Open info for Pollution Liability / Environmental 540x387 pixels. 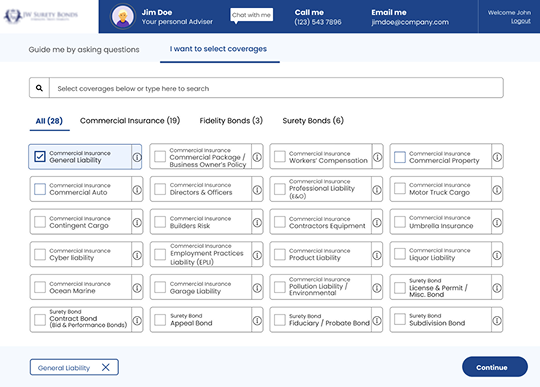[x=377, y=288]
